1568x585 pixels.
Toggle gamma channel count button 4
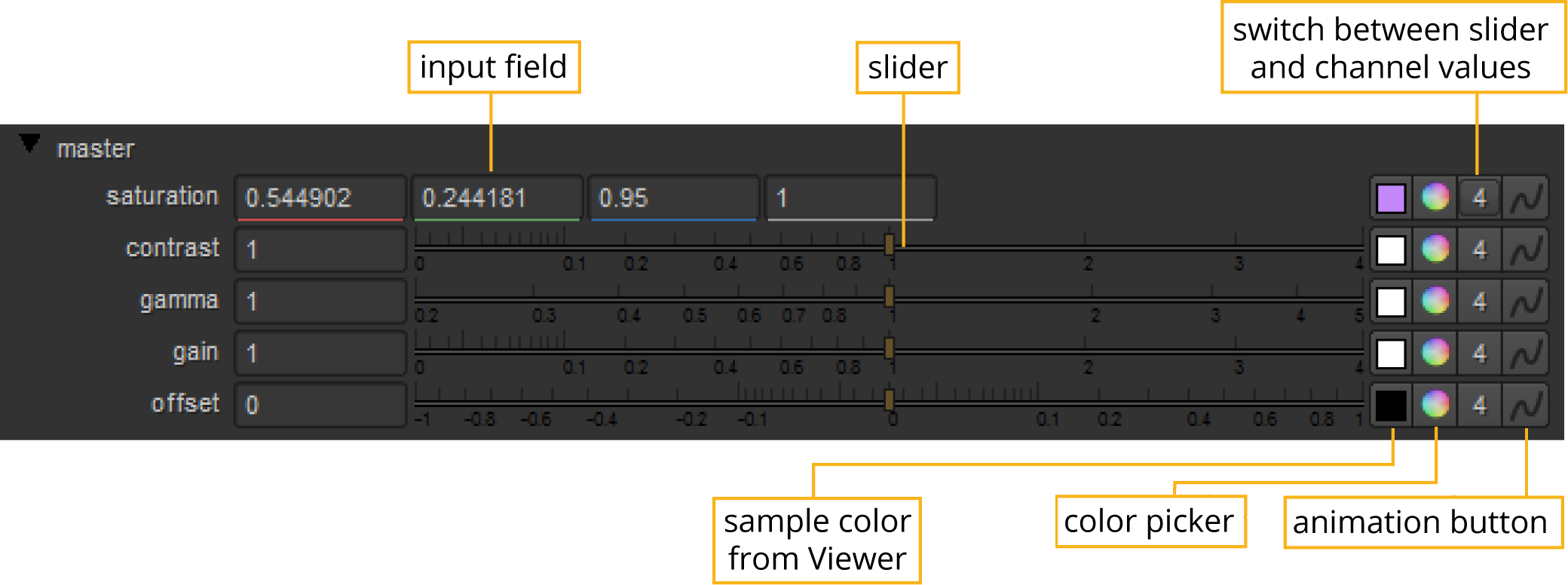point(1479,301)
